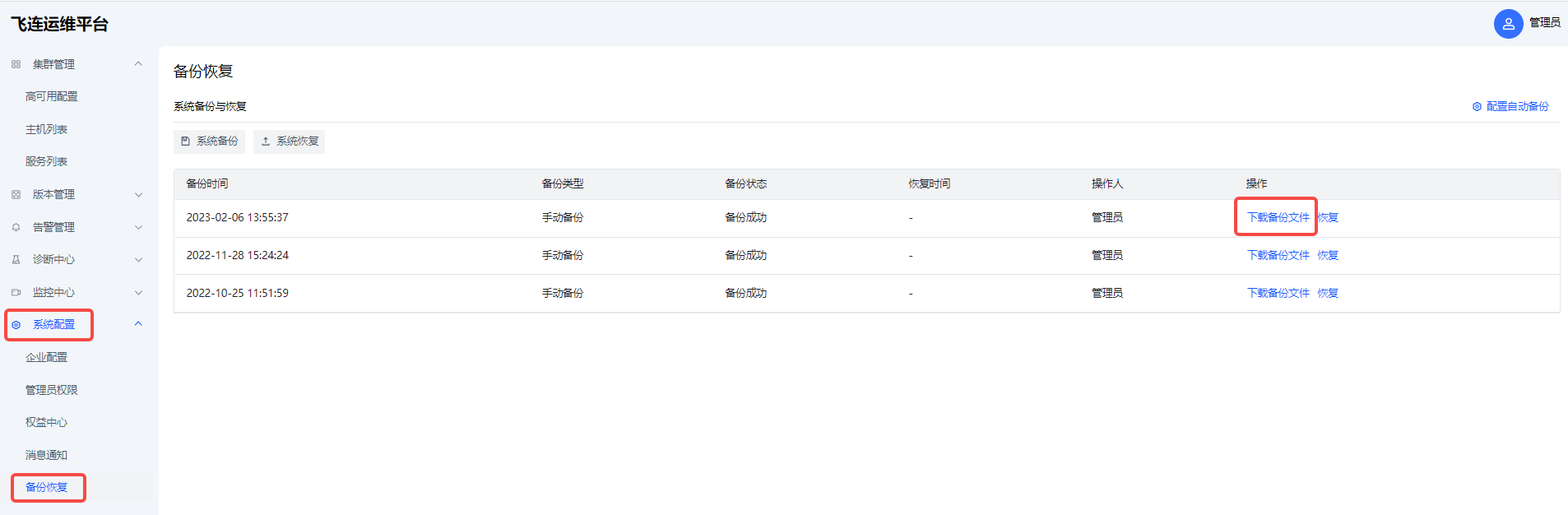Open 消息通知 menu item
The image size is (1568, 515).
click(x=46, y=455)
